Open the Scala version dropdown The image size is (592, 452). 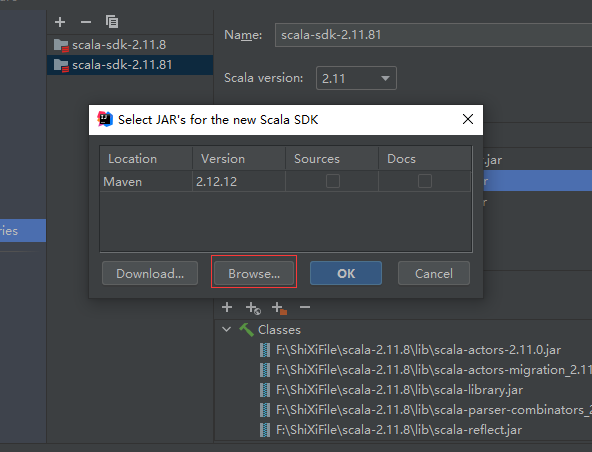(356, 78)
